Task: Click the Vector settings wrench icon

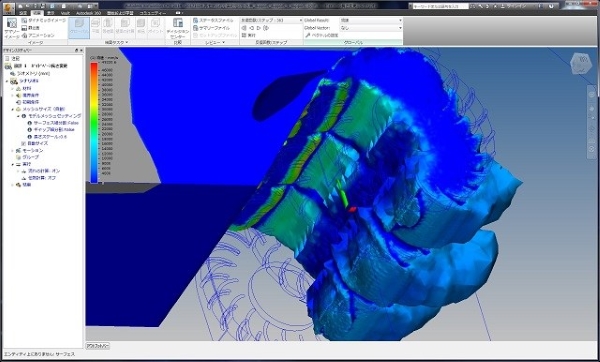Action: click(308, 35)
